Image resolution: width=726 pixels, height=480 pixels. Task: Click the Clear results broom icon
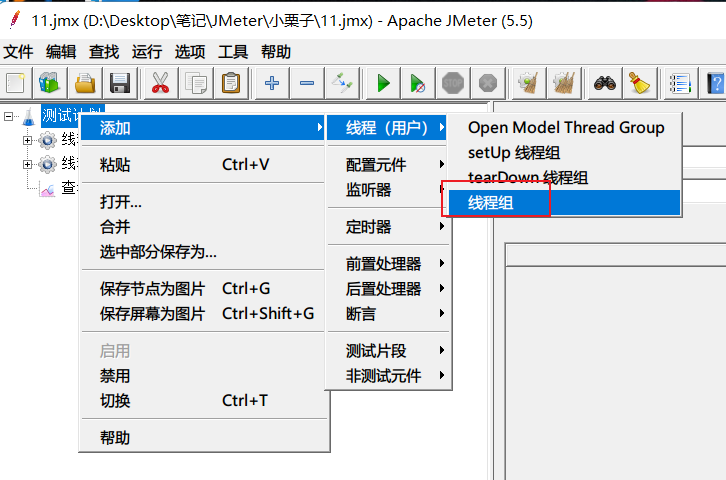point(529,83)
